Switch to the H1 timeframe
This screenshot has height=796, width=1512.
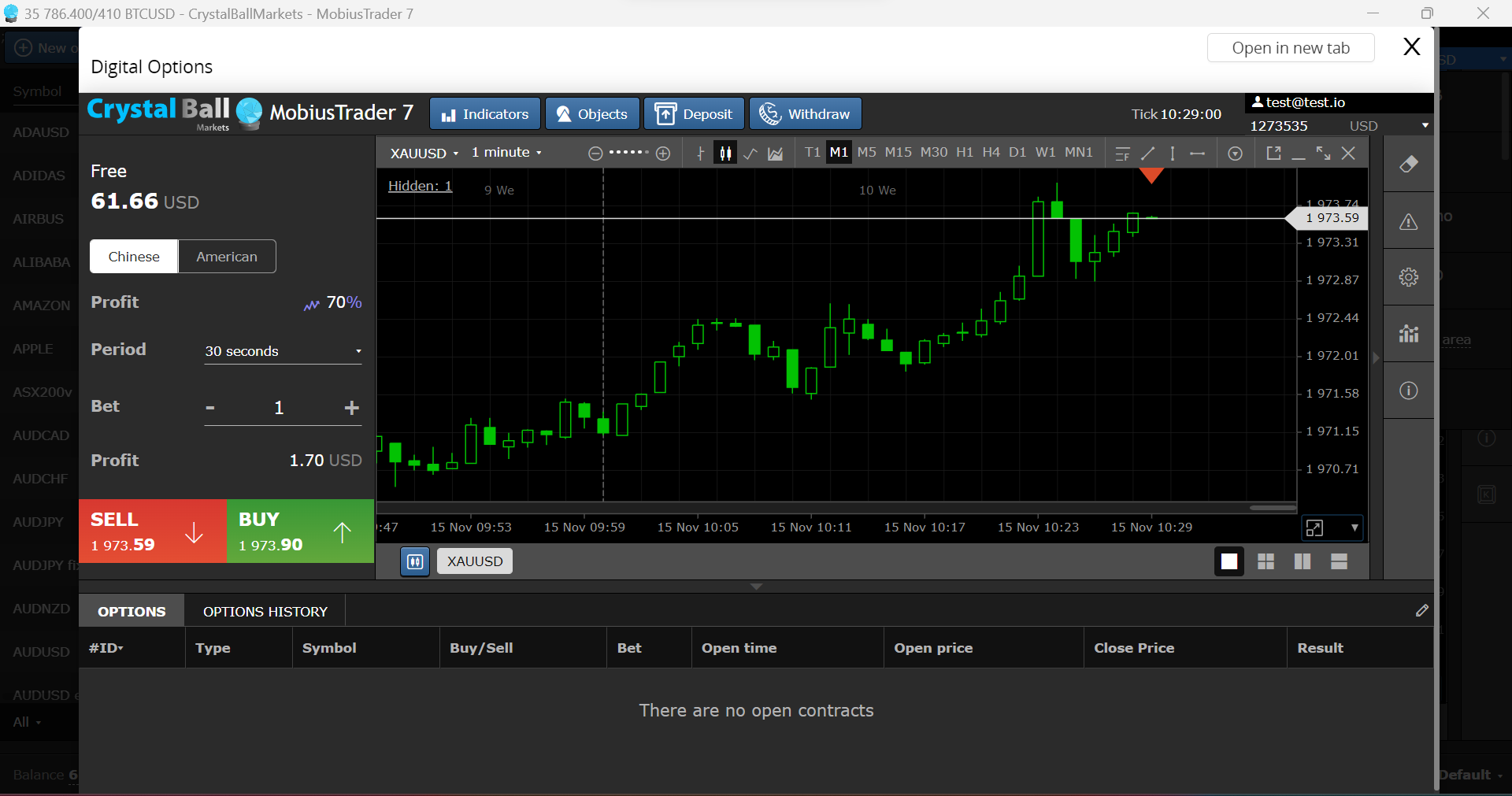(x=965, y=153)
